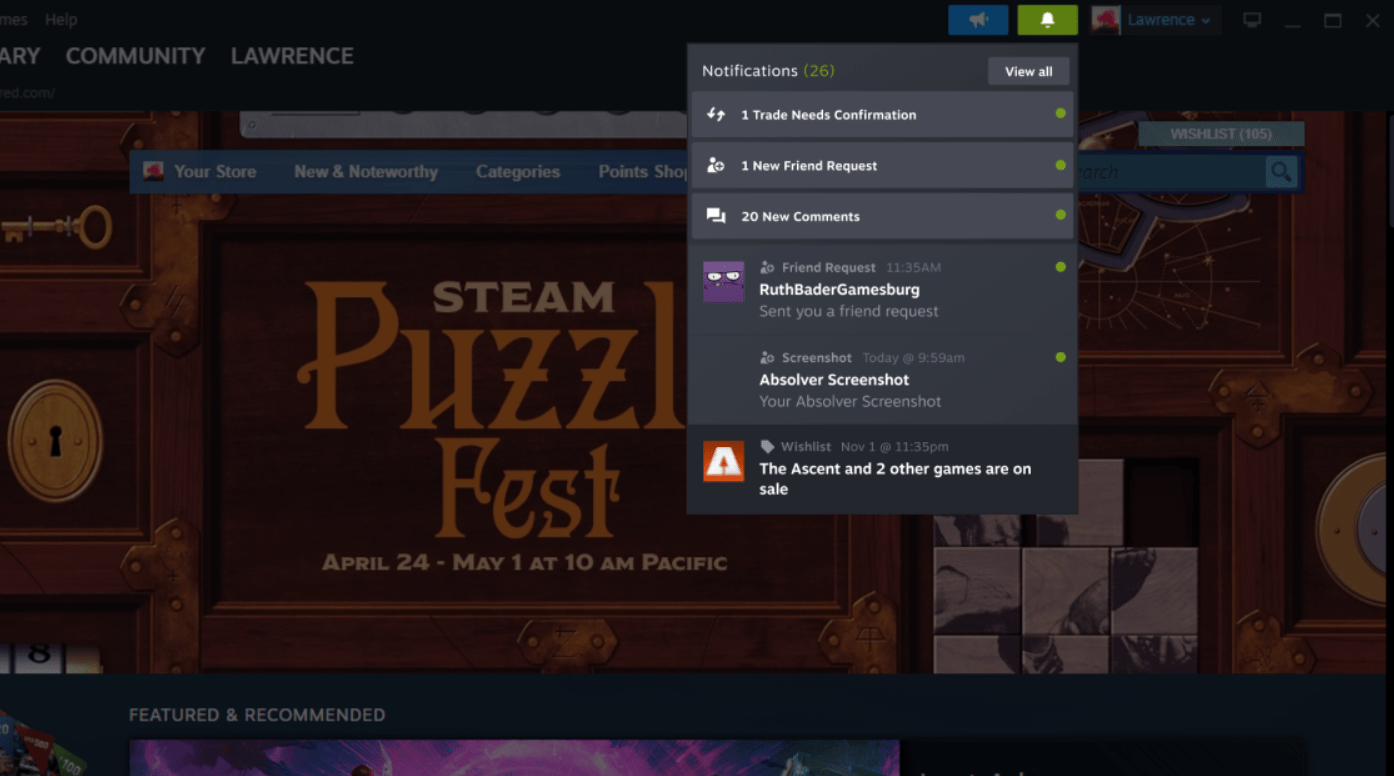Click the Steam logo beside Your Store

click(x=153, y=171)
